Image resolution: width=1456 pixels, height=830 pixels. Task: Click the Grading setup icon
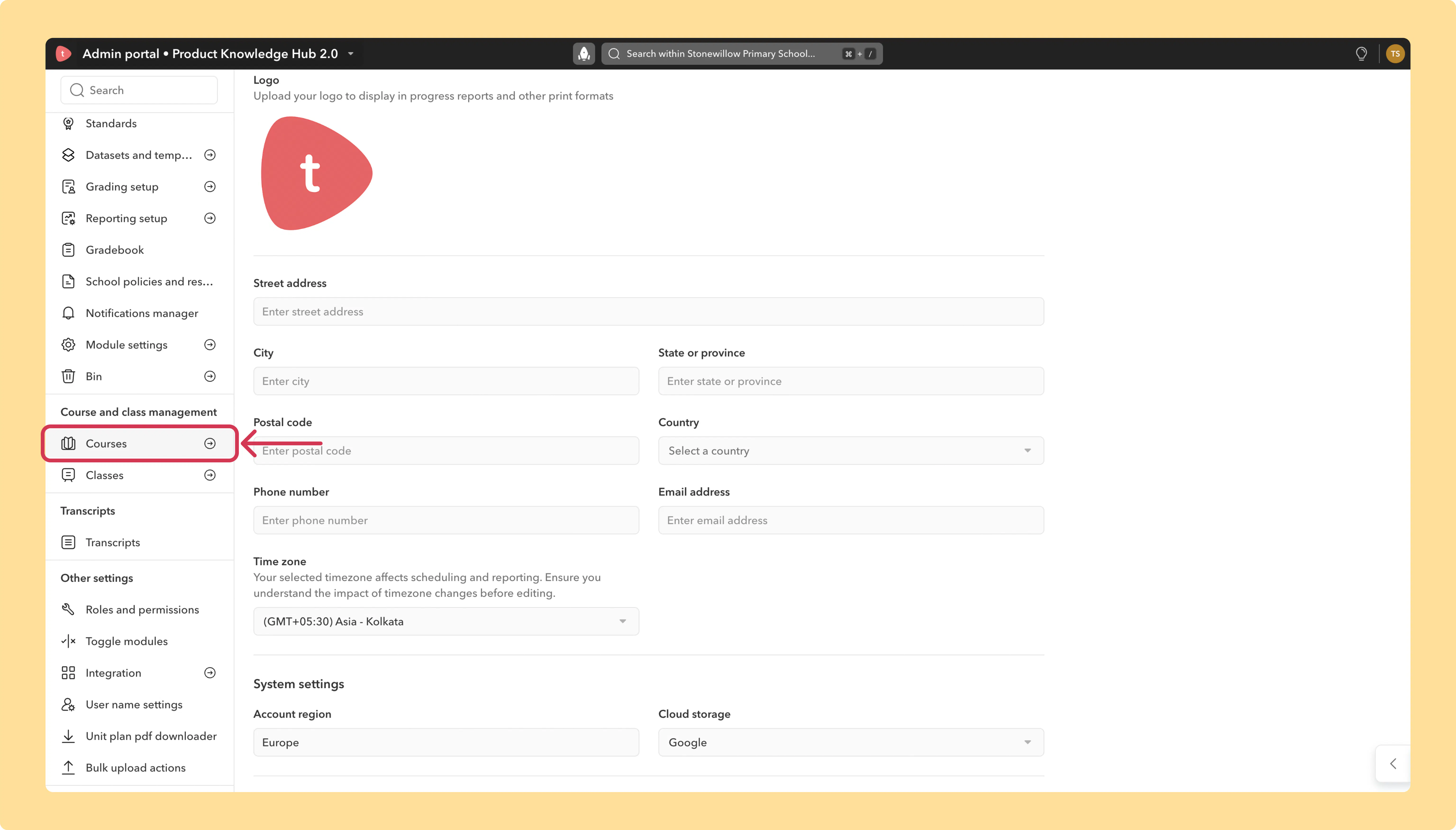point(68,186)
